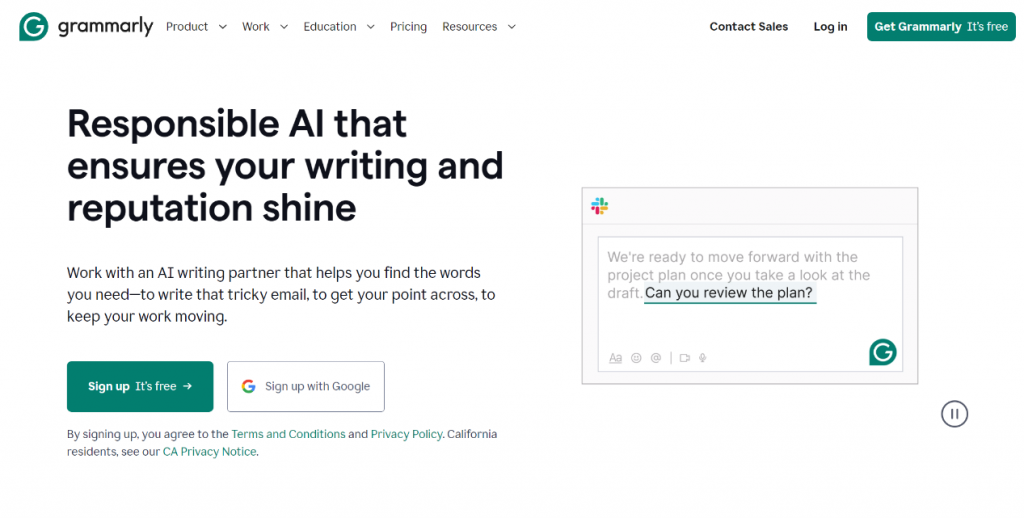Click the Slack logo icon in demo window
Screen dimensions: 1024x518
pos(600,206)
